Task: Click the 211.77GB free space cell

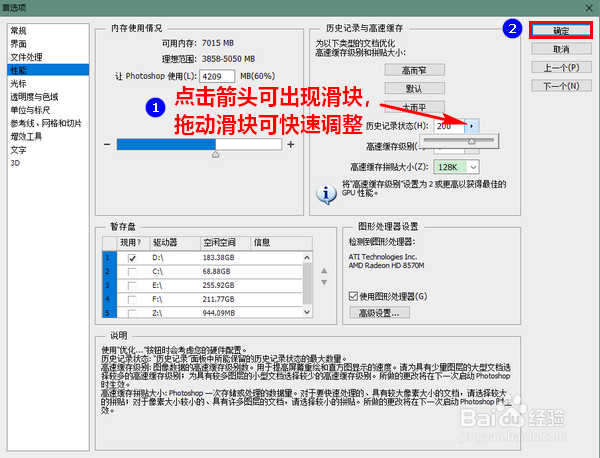Action: [x=218, y=299]
